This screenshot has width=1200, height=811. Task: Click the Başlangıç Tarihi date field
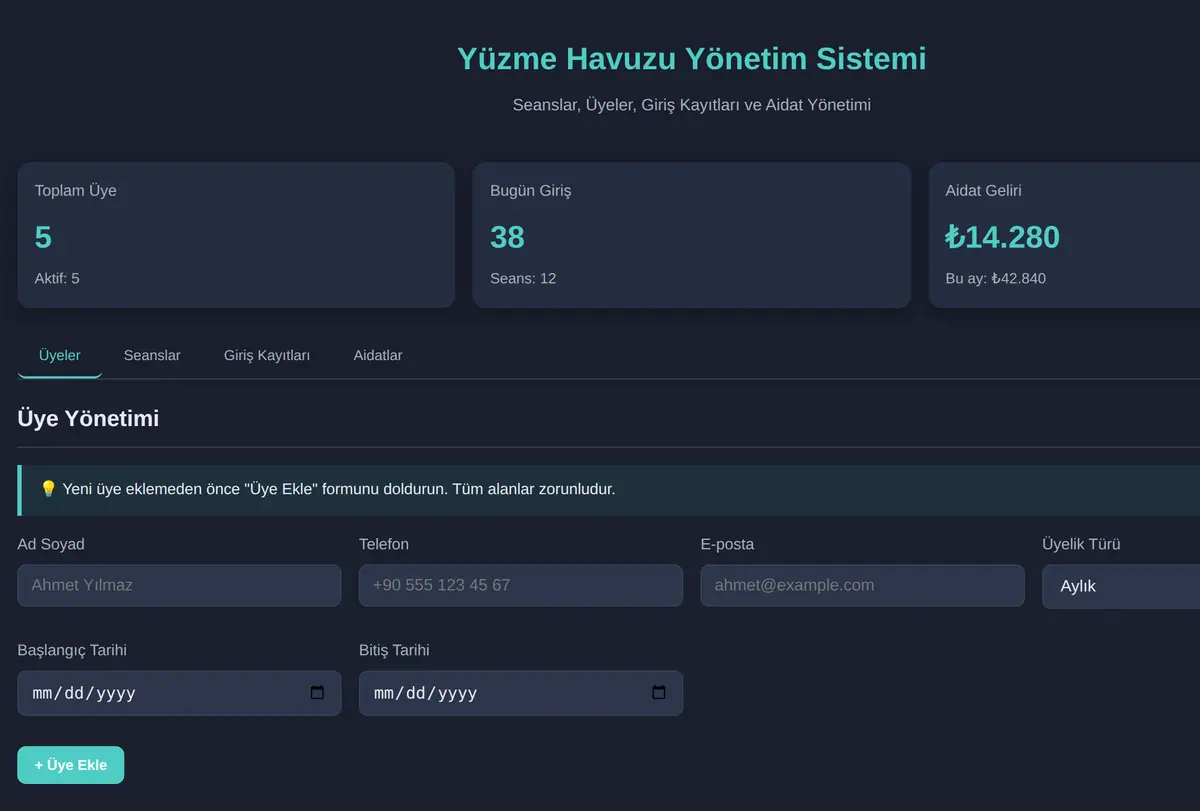tap(179, 693)
